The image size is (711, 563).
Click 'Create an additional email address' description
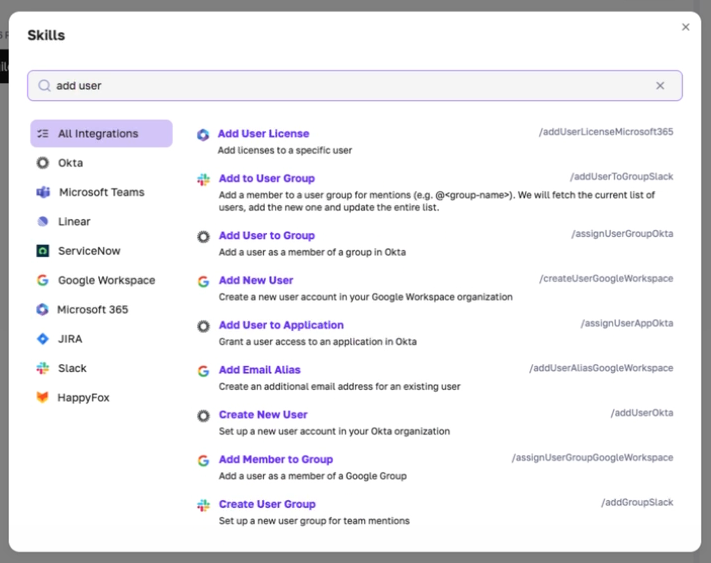pyautogui.click(x=339, y=386)
